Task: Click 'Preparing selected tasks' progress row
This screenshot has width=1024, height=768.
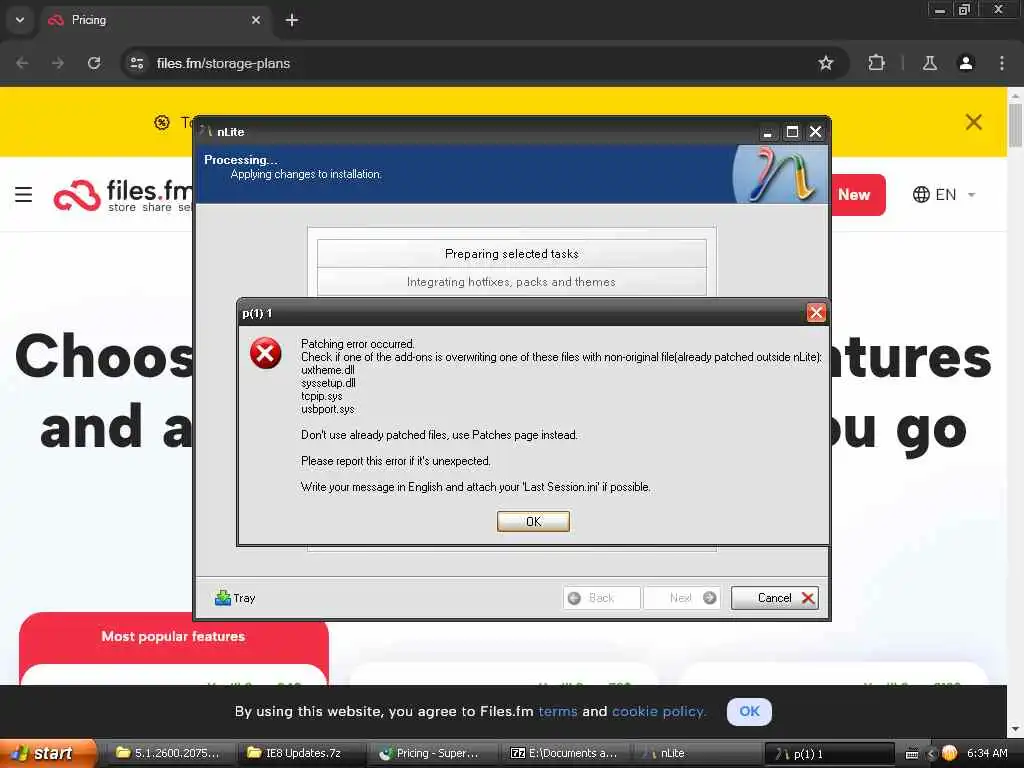Action: pos(511,253)
